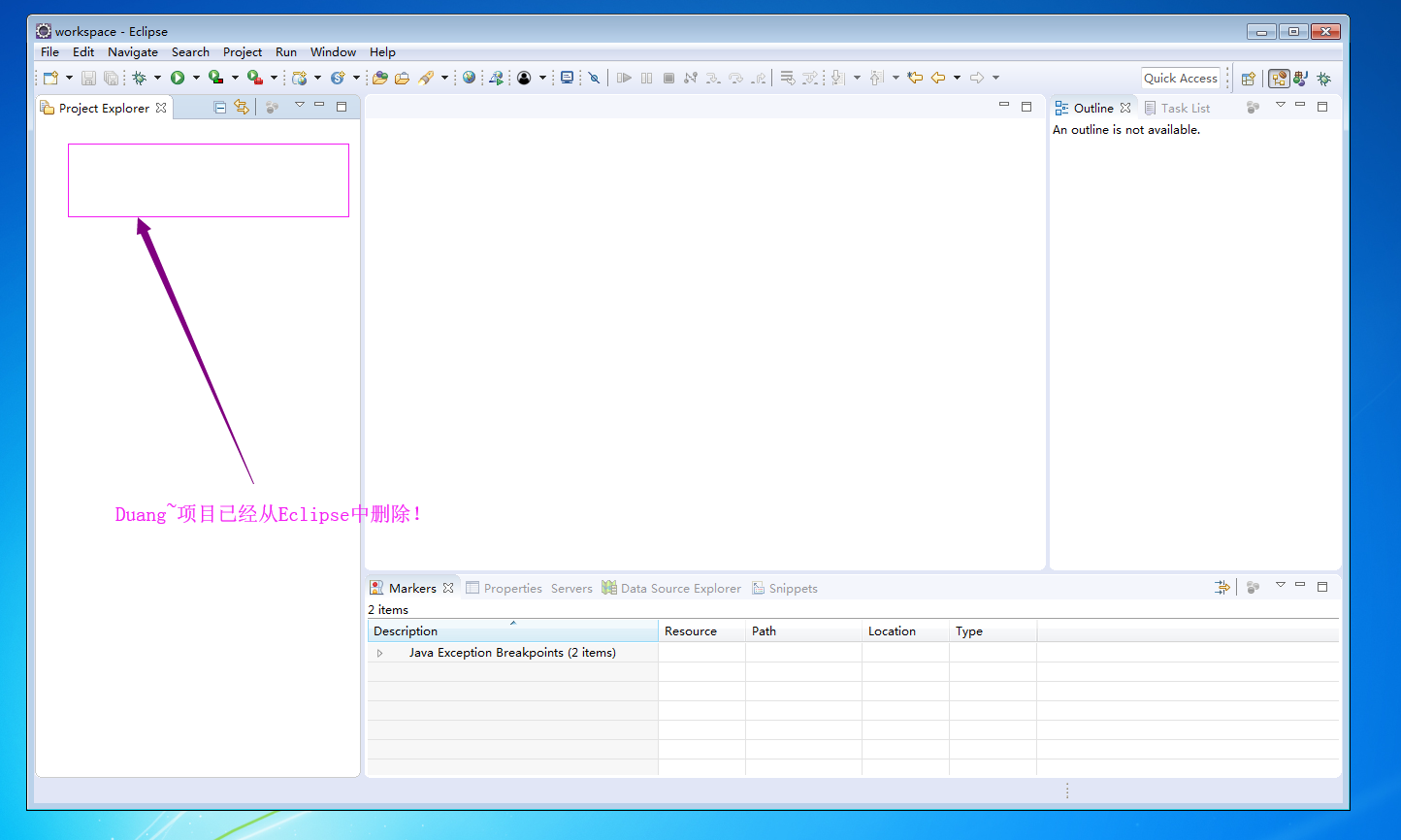Open the Markers view menu triangle
The height and width of the screenshot is (840, 1401).
1280,585
